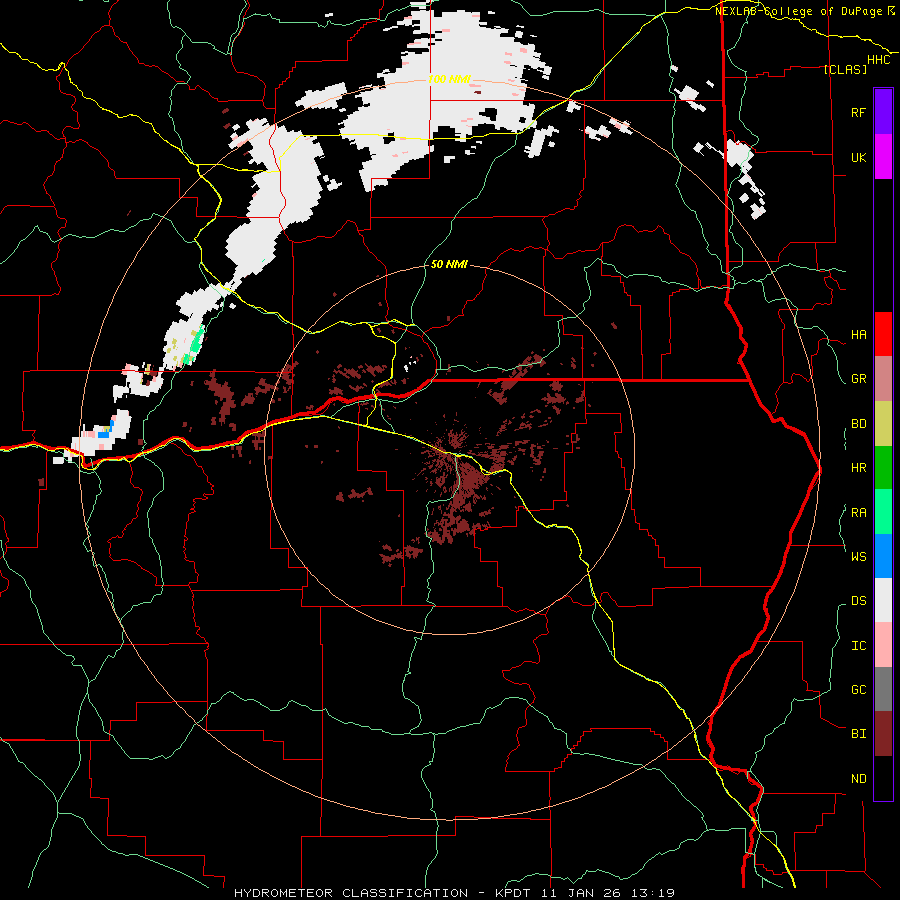Click the RF legend label
Viewport: 900px width, 900px height.
click(858, 112)
